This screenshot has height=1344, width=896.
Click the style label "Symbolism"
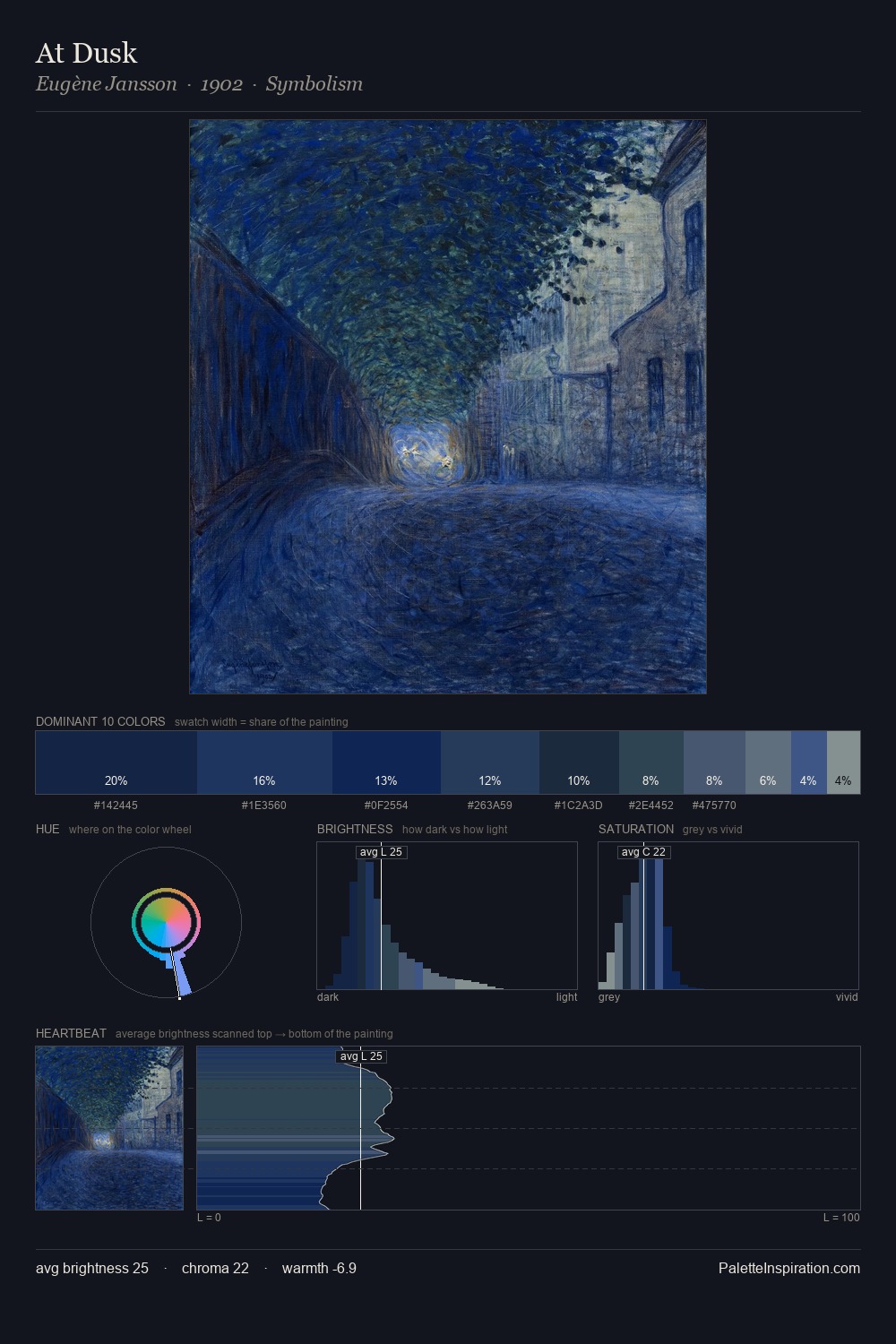(x=314, y=84)
